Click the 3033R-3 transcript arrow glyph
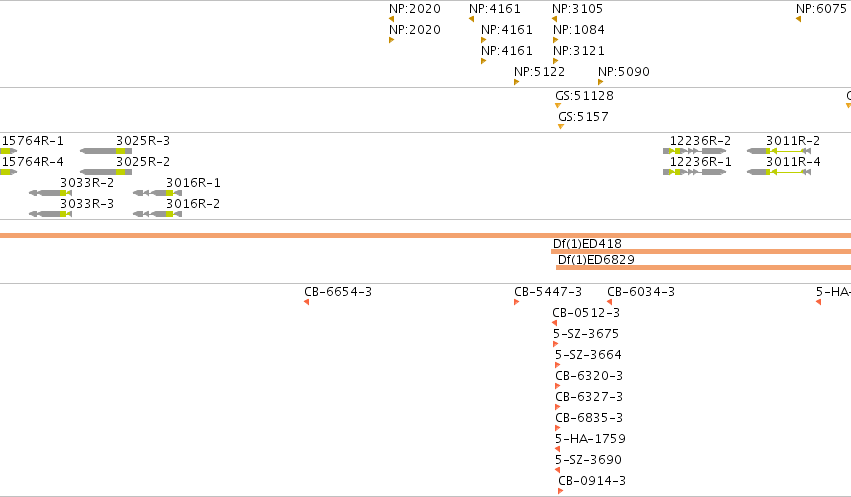This screenshot has width=851, height=497. click(x=50, y=214)
